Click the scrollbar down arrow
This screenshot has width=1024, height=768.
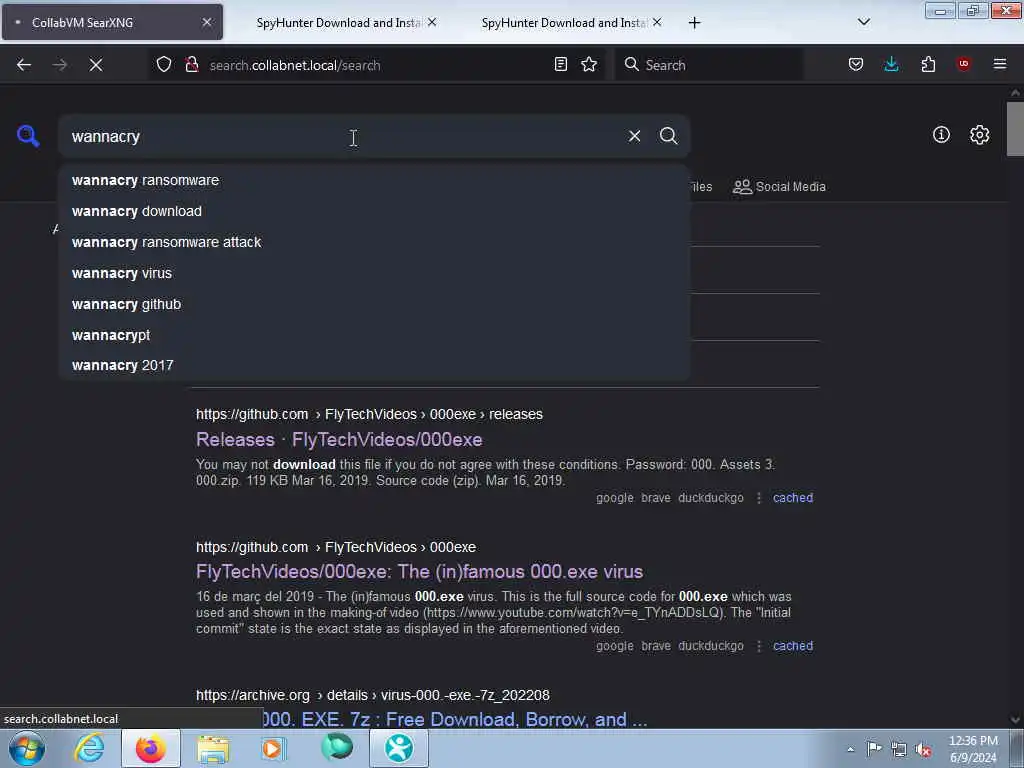click(x=1015, y=720)
